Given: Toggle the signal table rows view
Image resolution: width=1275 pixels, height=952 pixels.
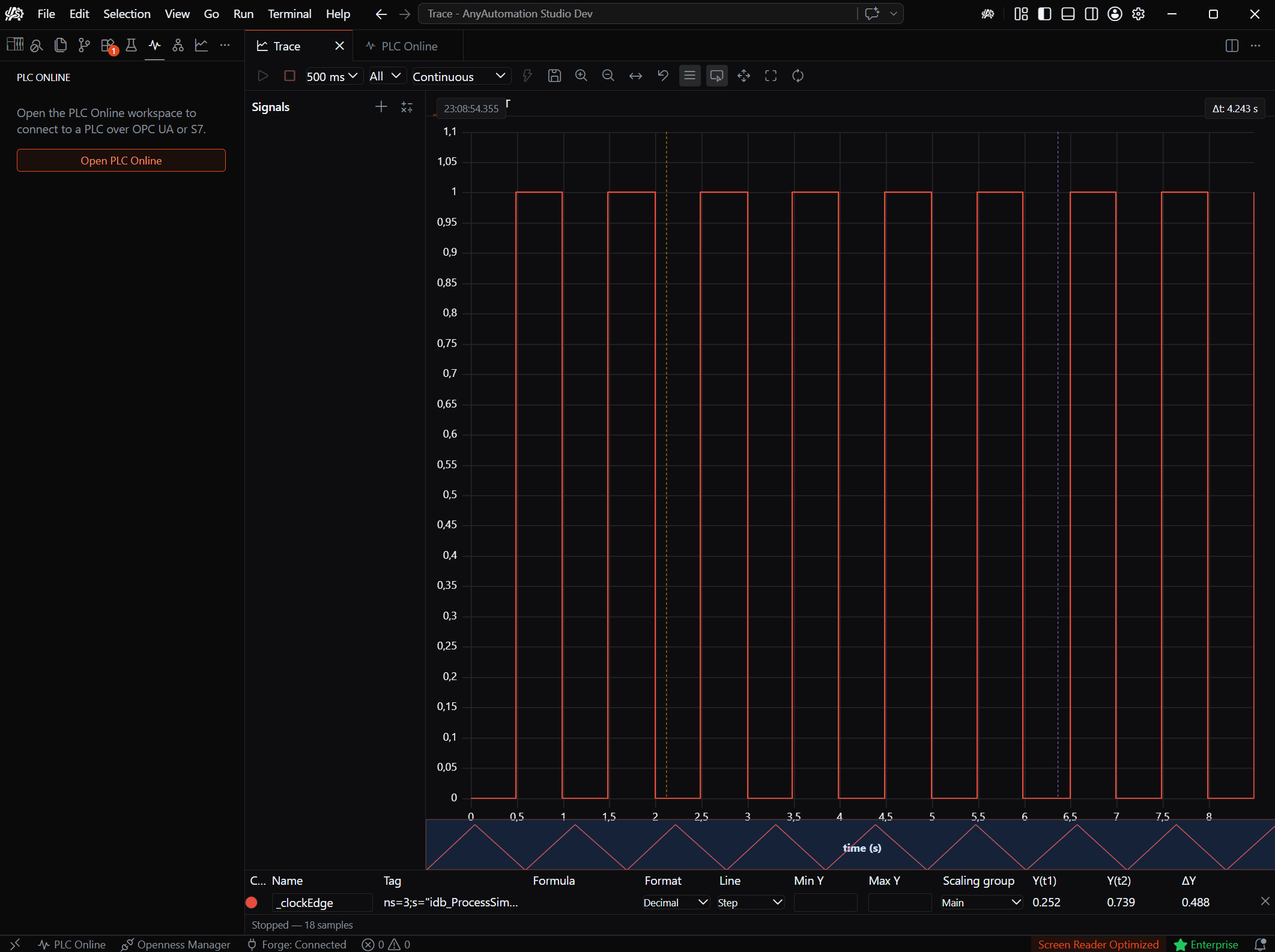Looking at the screenshot, I should coord(689,76).
